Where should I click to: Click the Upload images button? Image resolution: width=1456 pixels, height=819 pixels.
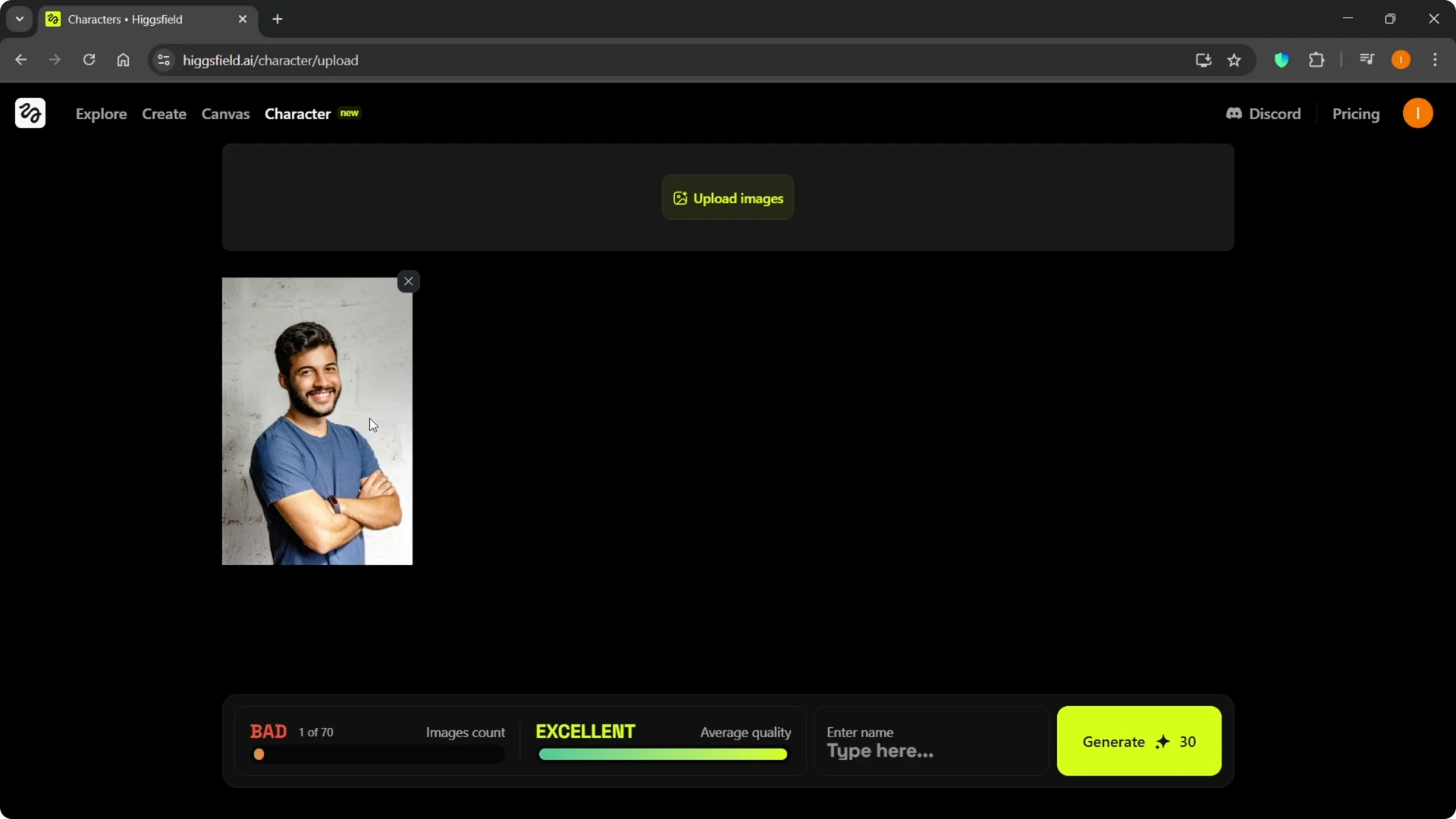click(x=727, y=198)
